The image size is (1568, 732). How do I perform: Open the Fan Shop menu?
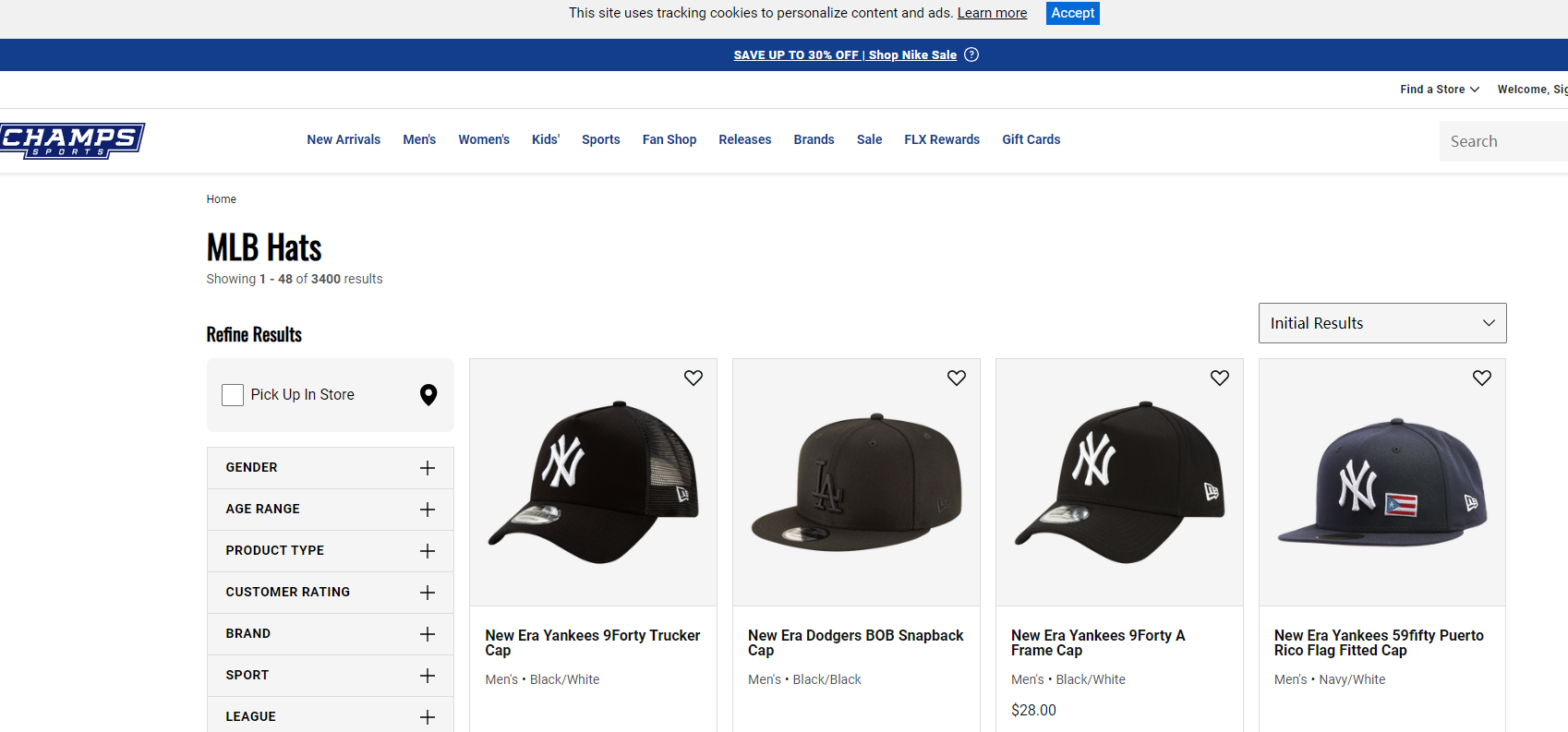pos(669,139)
